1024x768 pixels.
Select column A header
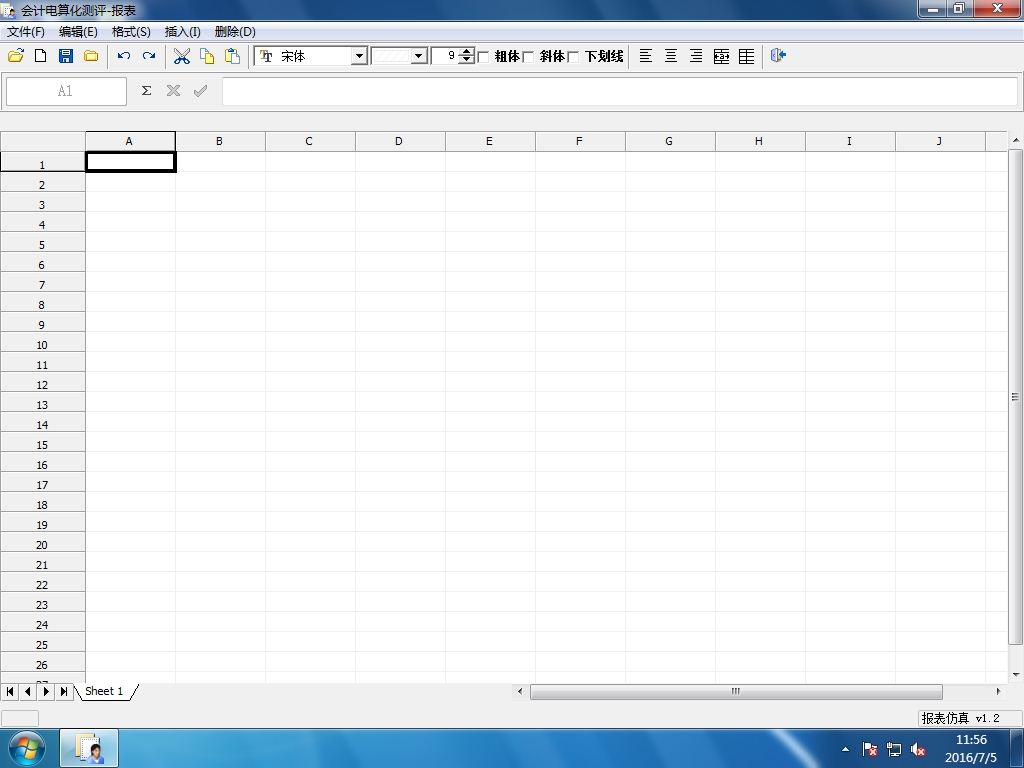(130, 141)
